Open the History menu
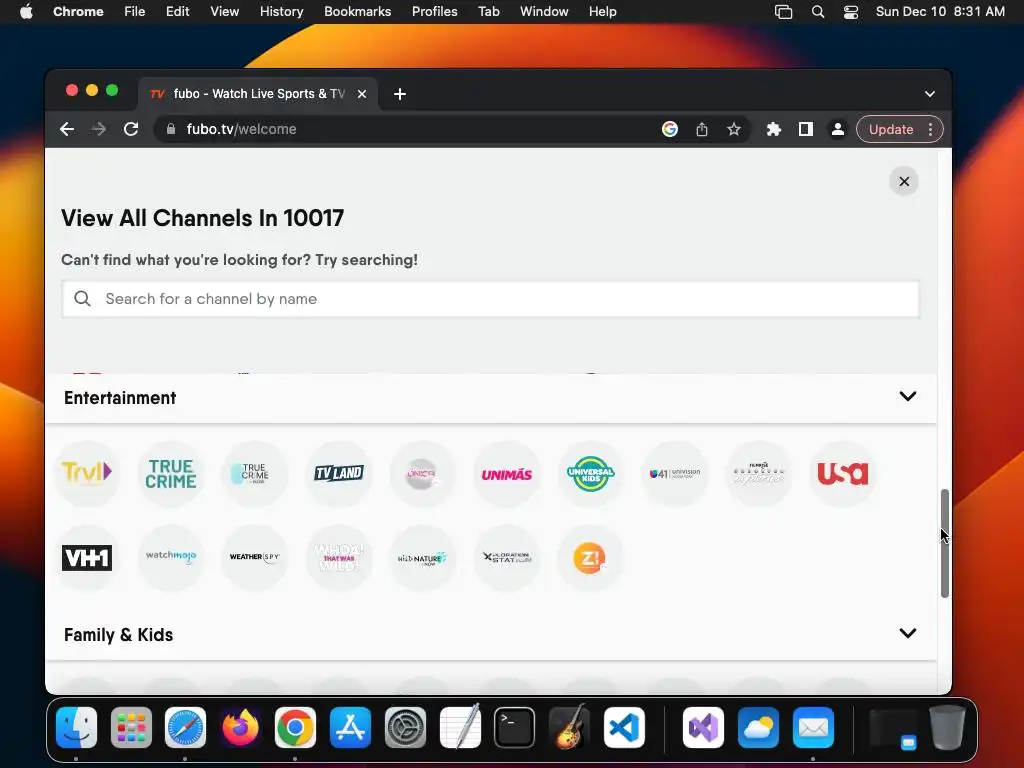The height and width of the screenshot is (768, 1024). (x=281, y=12)
